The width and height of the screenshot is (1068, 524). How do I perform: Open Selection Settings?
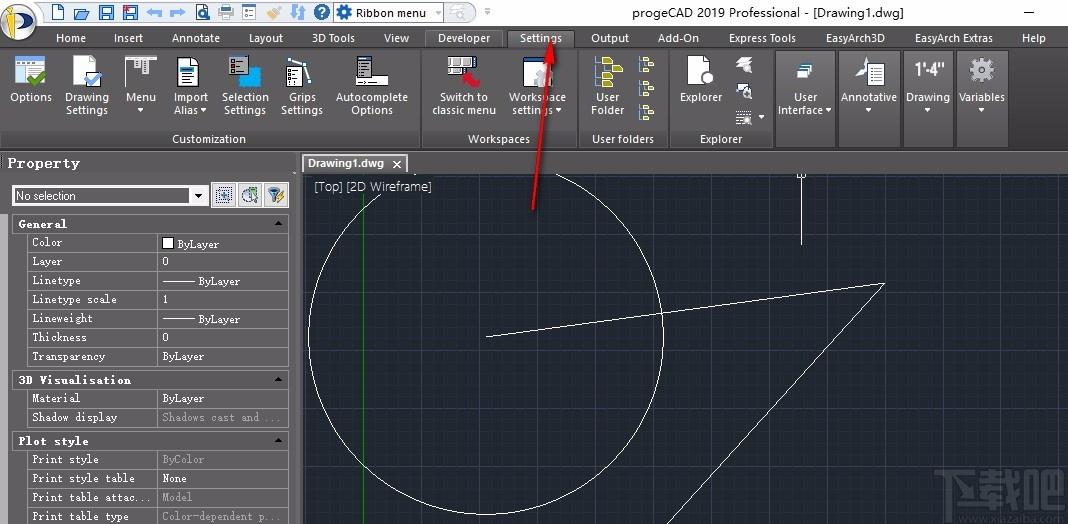click(x=245, y=87)
